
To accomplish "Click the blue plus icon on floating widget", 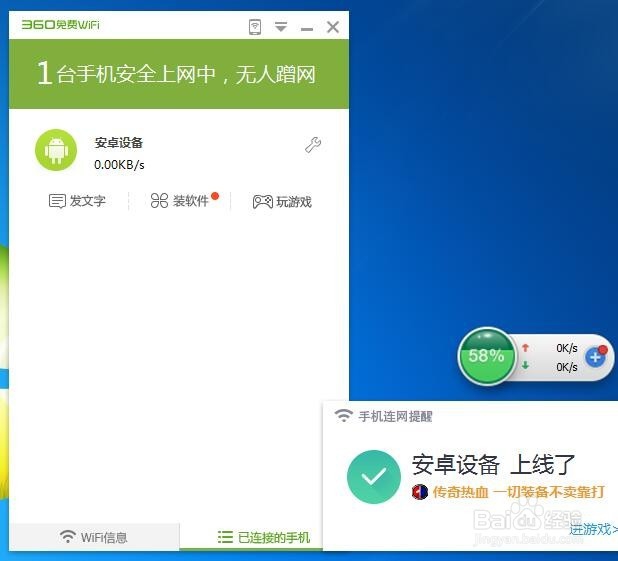I will (596, 357).
